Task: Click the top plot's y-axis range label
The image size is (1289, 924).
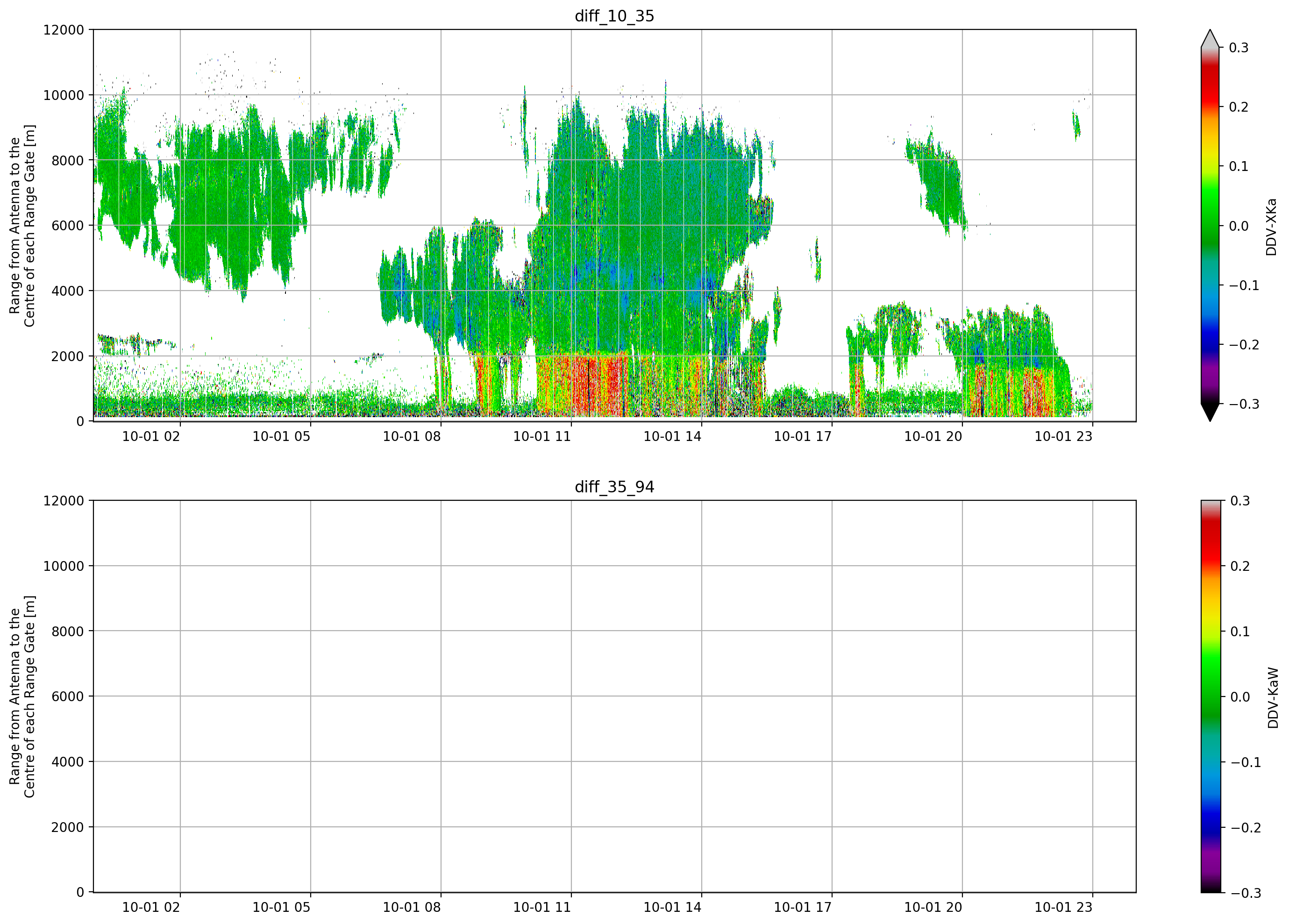Action: point(22,226)
